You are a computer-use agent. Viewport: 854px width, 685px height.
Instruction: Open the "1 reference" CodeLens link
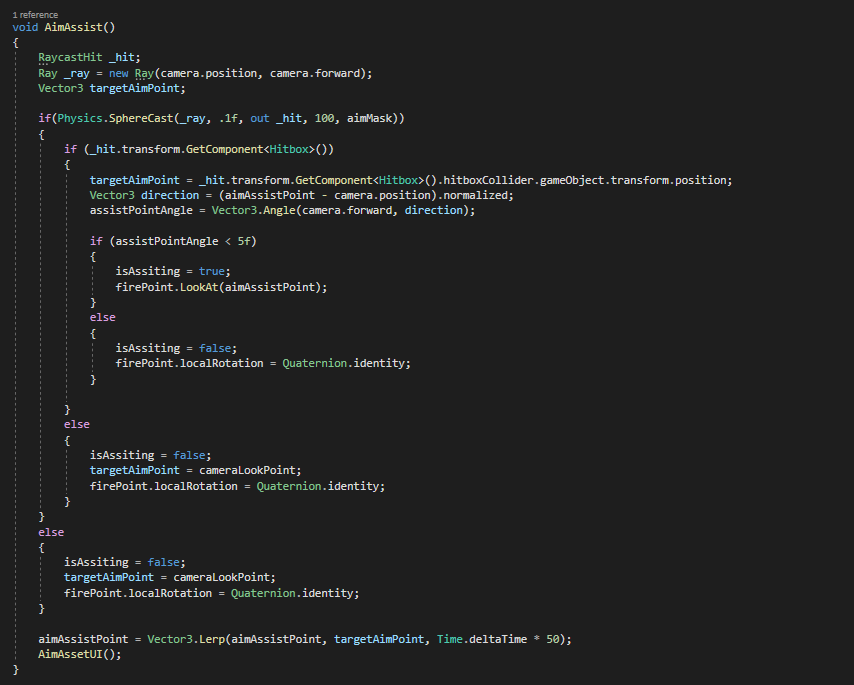35,15
